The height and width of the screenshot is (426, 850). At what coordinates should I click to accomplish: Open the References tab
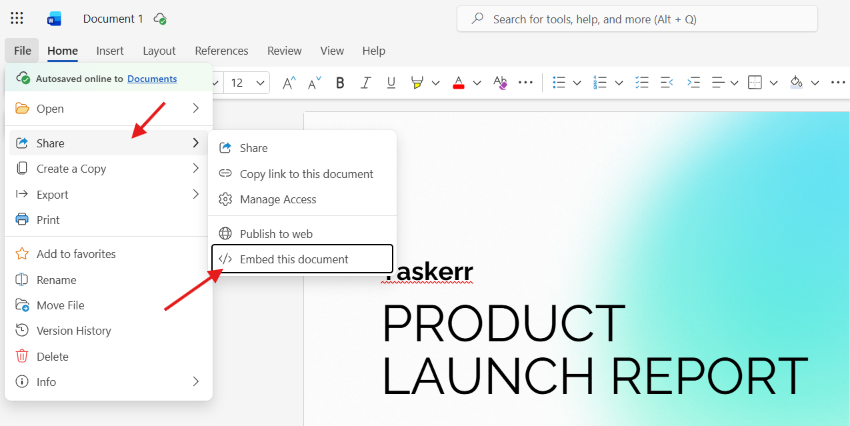[x=222, y=51]
